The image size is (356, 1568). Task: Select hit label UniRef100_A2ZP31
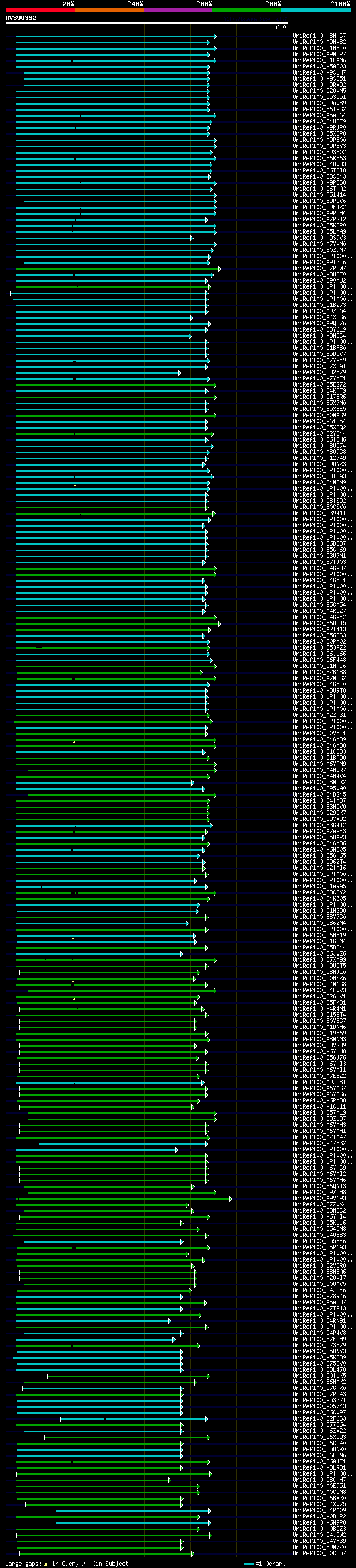pyautogui.click(x=319, y=715)
